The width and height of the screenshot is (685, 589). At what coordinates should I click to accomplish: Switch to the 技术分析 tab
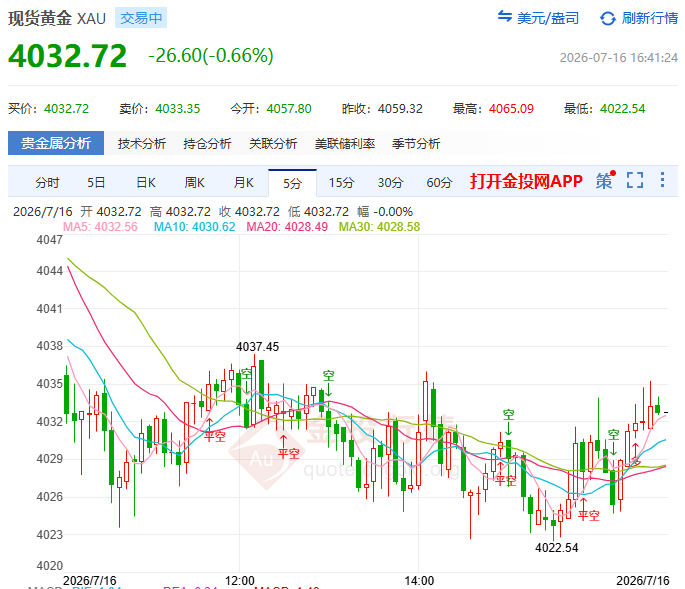tap(142, 143)
